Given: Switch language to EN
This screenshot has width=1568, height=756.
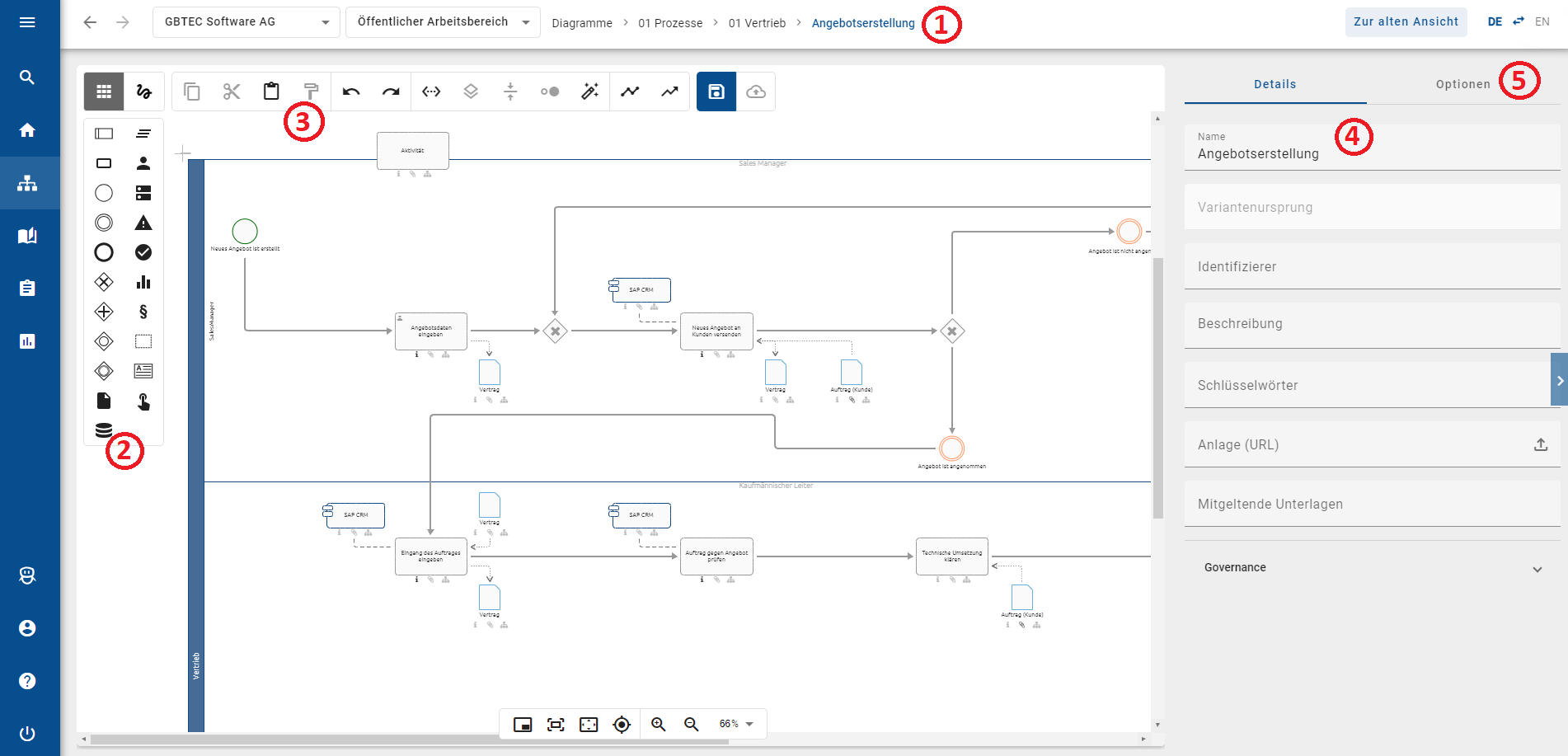Looking at the screenshot, I should point(1542,22).
